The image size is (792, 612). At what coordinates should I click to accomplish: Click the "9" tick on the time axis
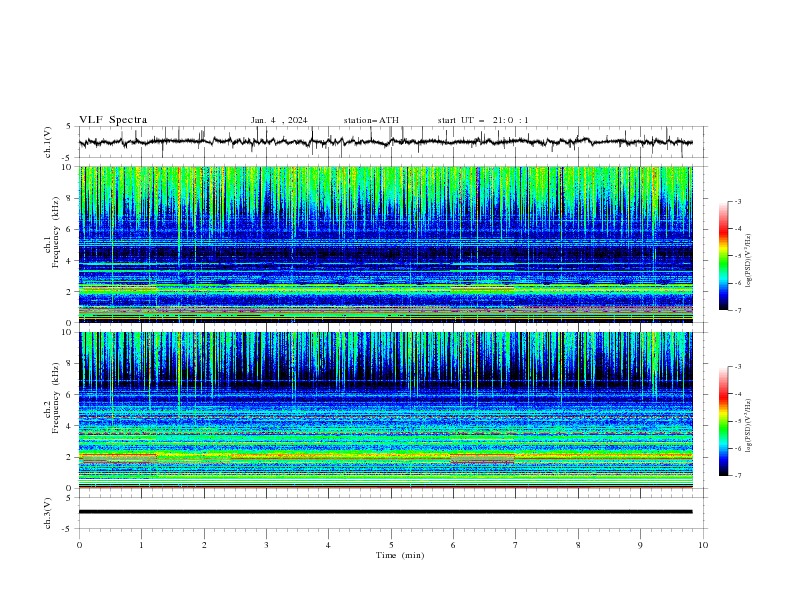point(640,545)
